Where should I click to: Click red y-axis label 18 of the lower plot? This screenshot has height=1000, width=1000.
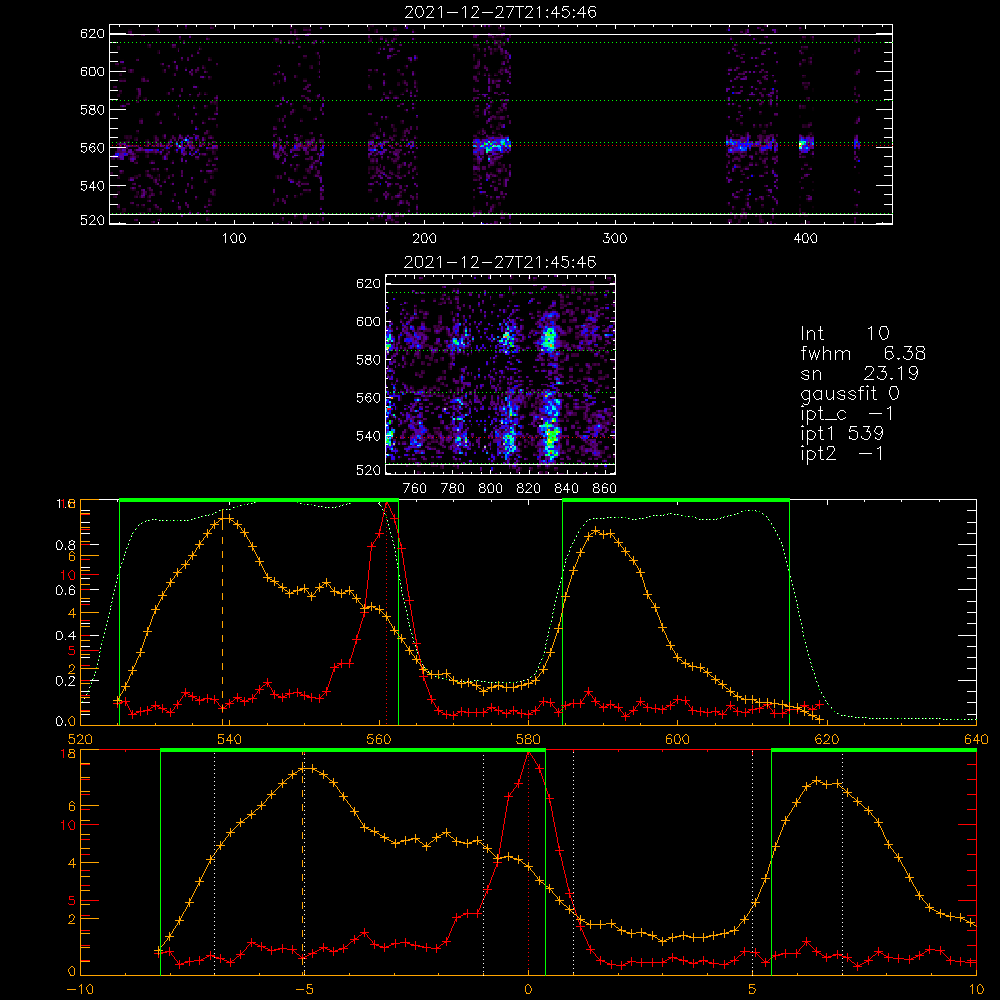pos(68,754)
